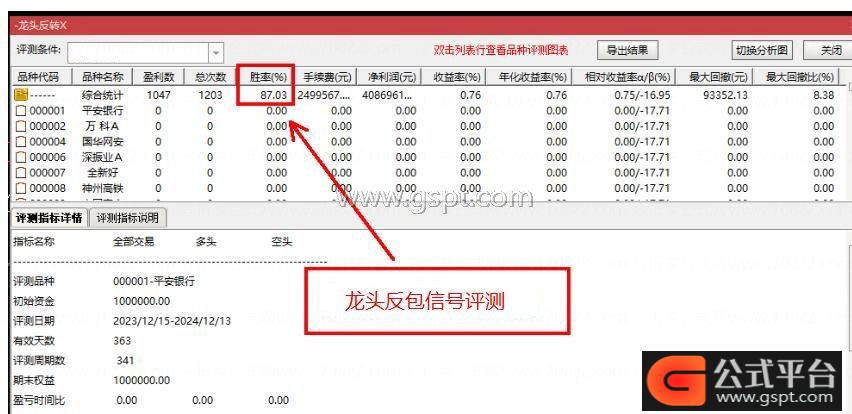
Task: Switch to the 评测指标说明 tab
Action: click(128, 218)
